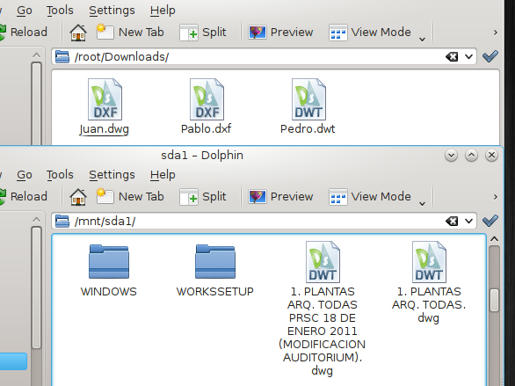Open Tools menu in sda1 Dolphin window
The image size is (515, 386).
[x=60, y=175]
